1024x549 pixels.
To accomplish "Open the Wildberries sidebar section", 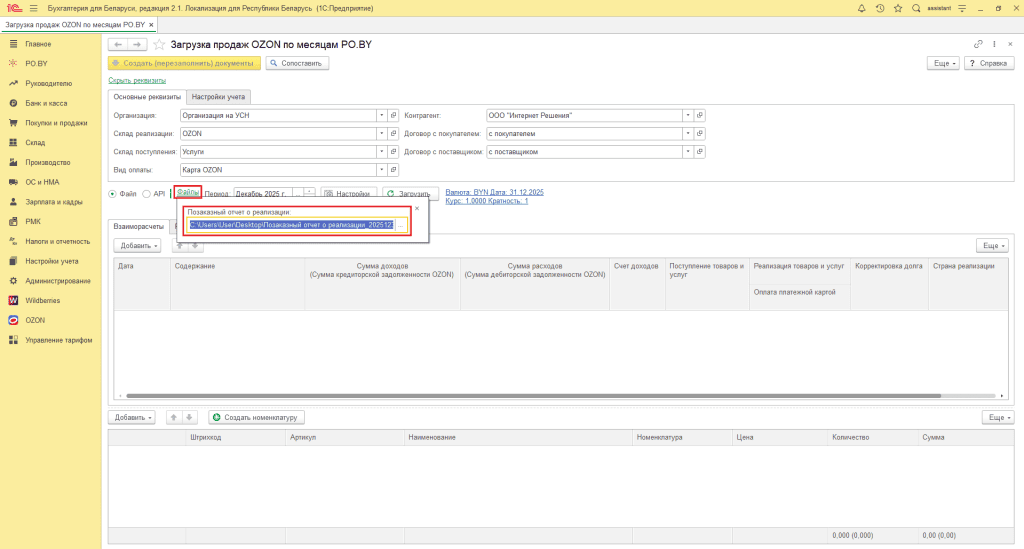I will point(42,300).
